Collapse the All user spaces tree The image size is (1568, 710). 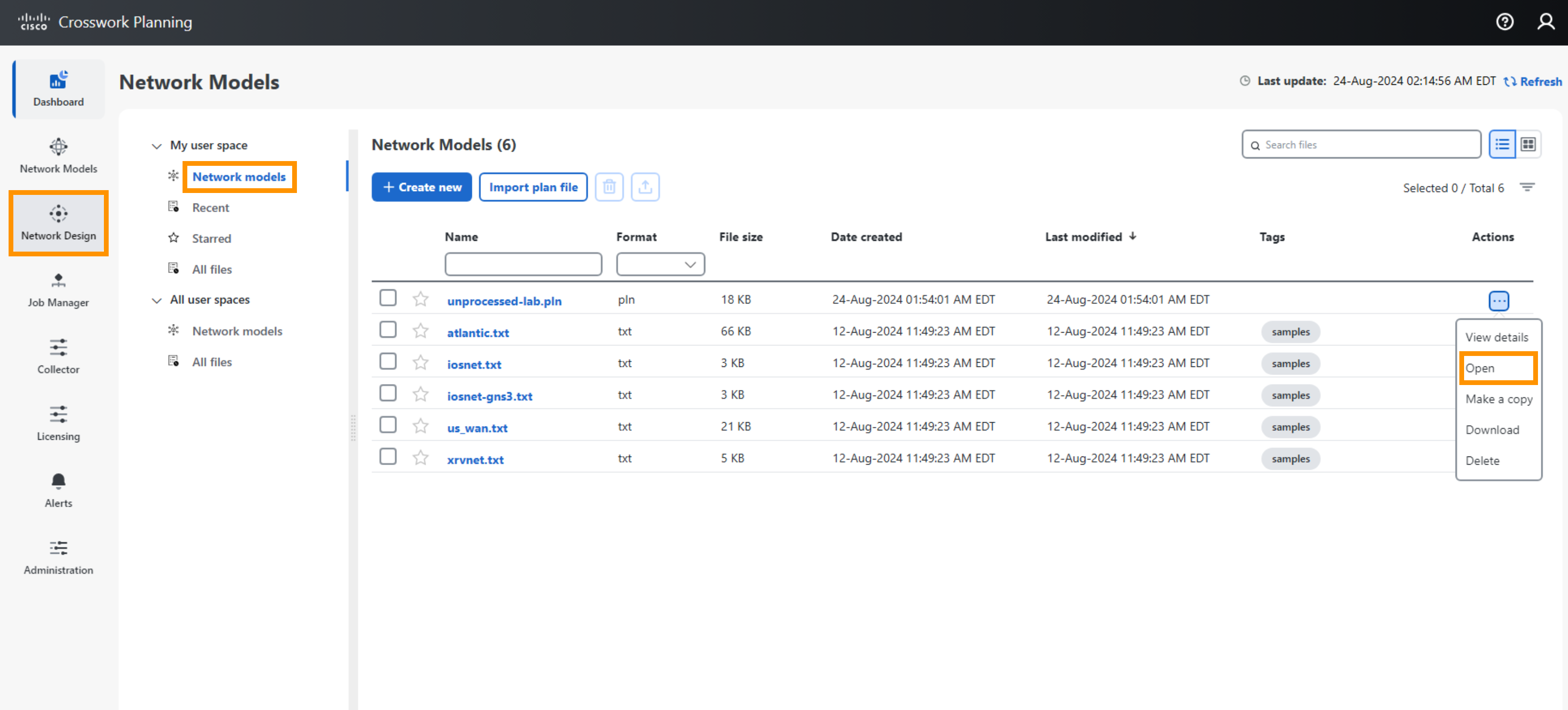(156, 300)
